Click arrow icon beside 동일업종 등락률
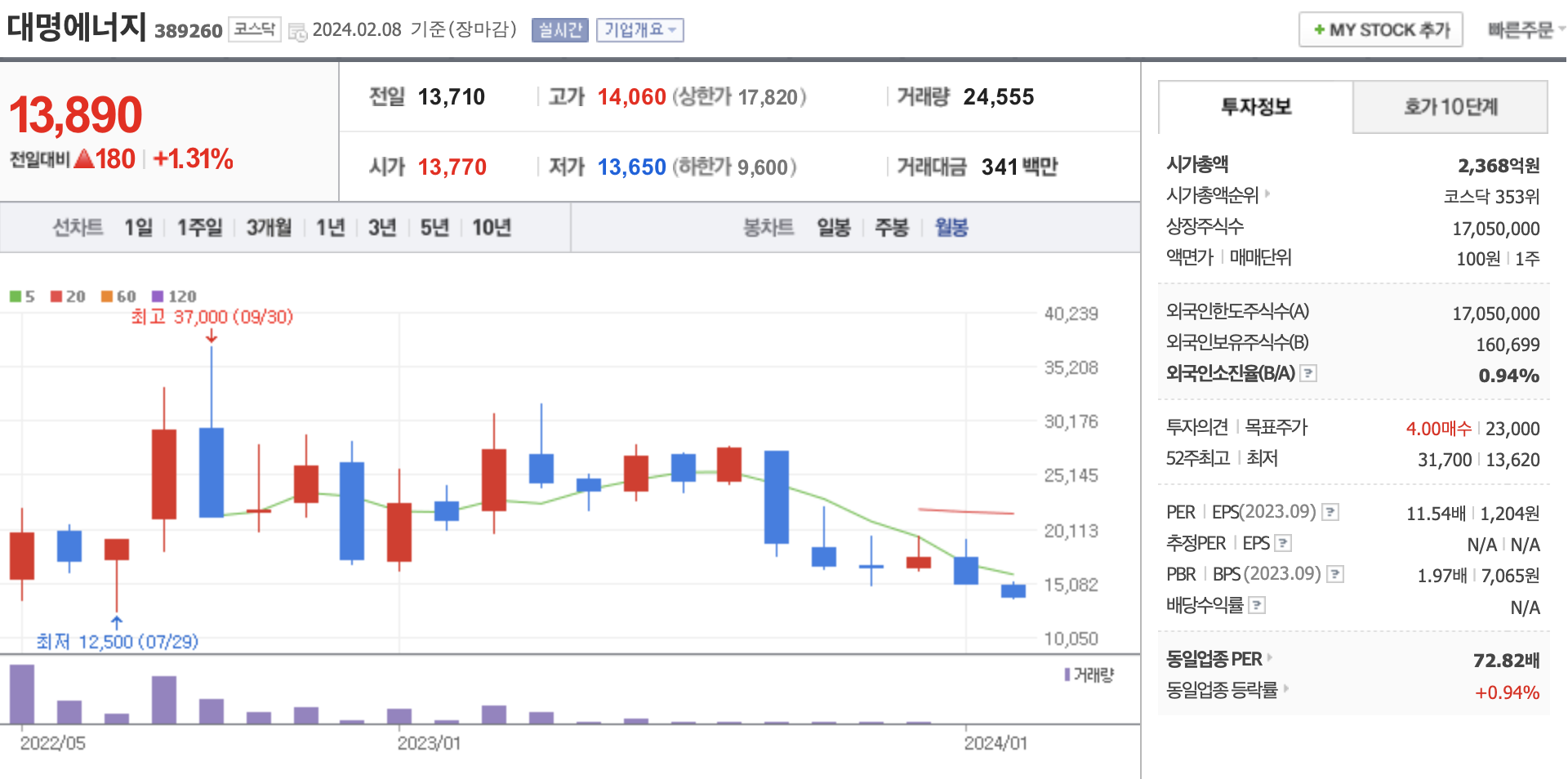 pos(1285,688)
